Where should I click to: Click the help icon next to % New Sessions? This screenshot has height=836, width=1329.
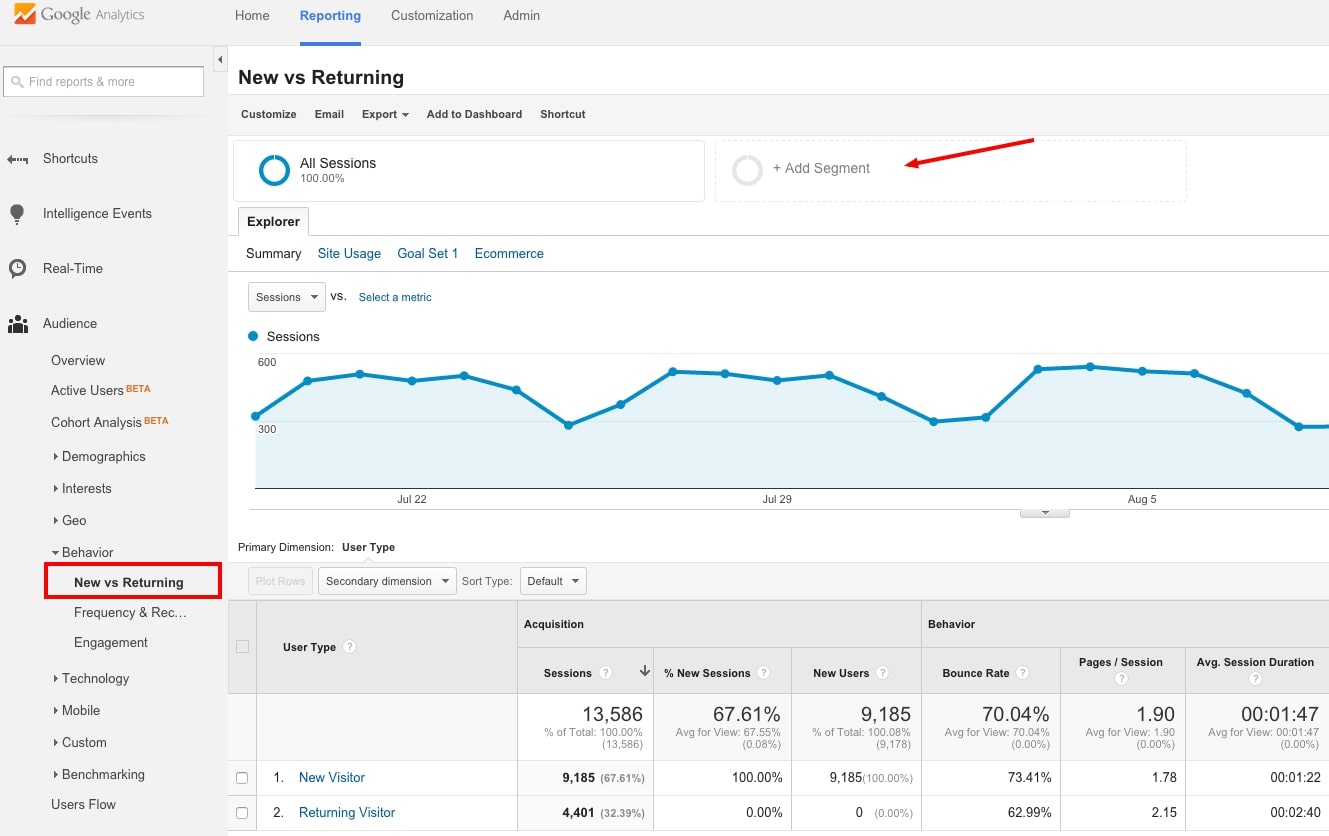coord(763,673)
